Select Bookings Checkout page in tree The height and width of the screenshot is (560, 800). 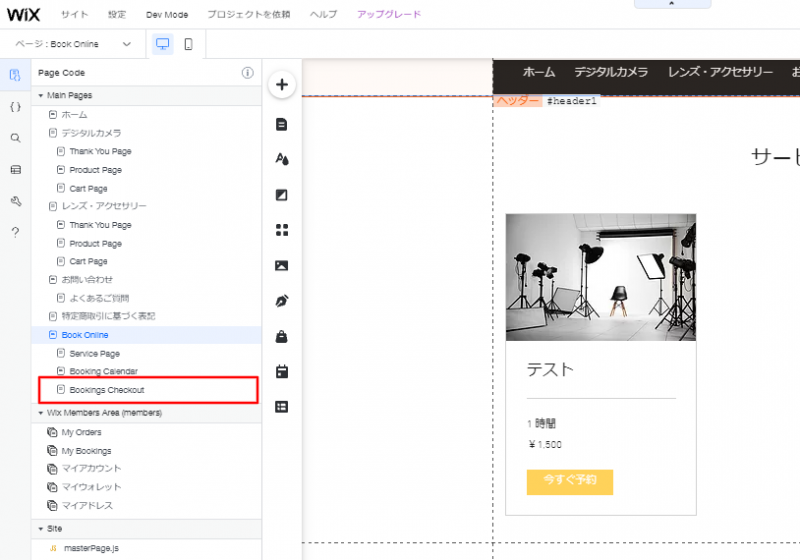(x=107, y=389)
